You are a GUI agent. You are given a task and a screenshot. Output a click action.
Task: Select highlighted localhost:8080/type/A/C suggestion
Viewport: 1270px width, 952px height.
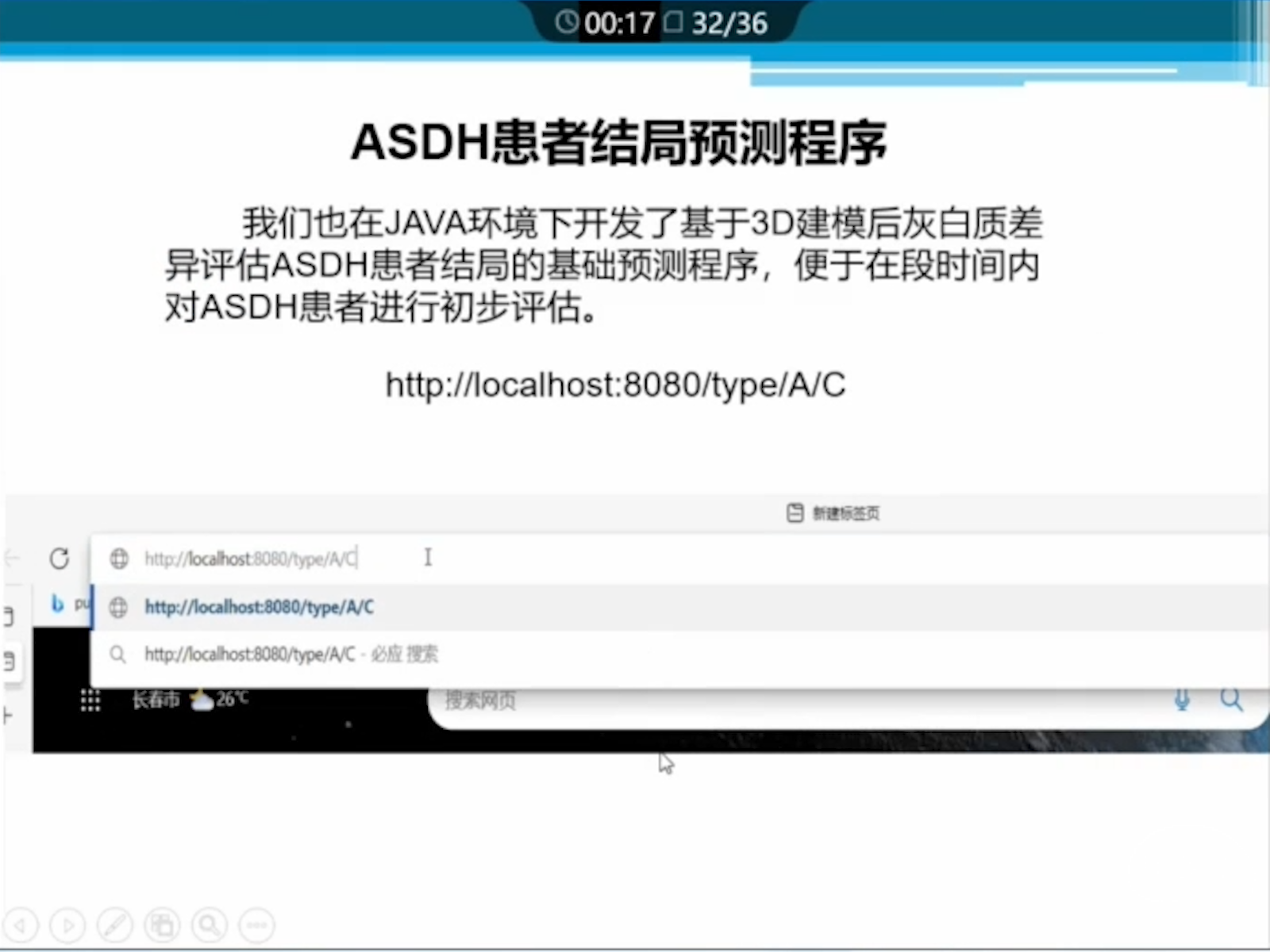pos(259,608)
